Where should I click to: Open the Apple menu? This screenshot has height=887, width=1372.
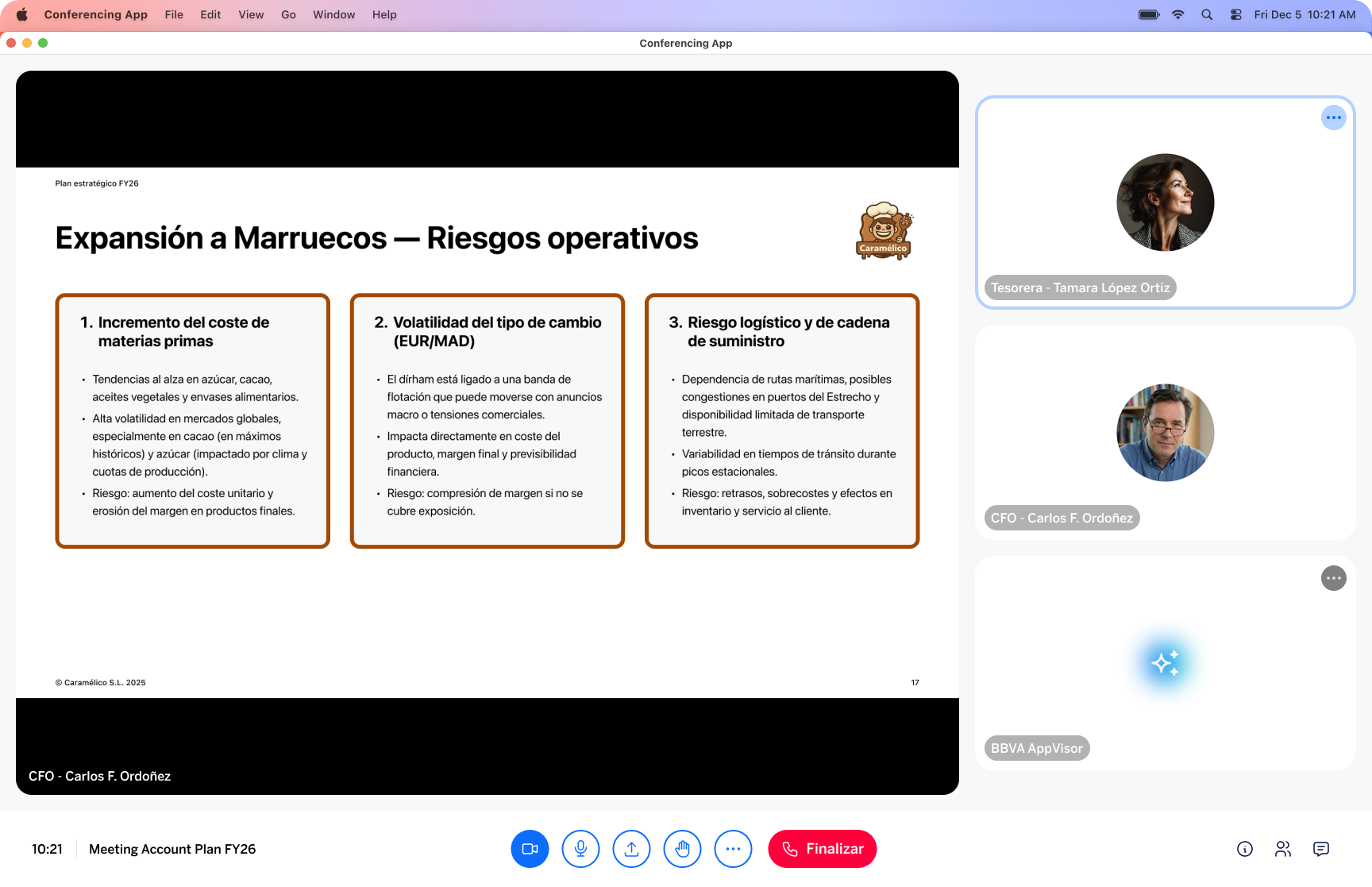pos(21,14)
